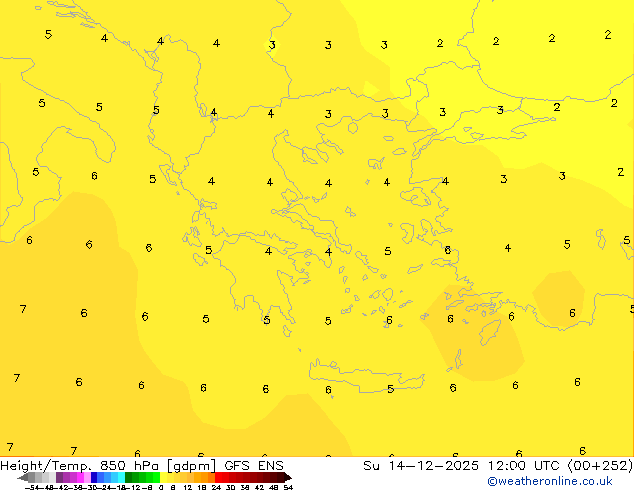The height and width of the screenshot is (490, 634).
Task: Click the '12:00 UTC' time label
Action: pyautogui.click(x=524, y=466)
